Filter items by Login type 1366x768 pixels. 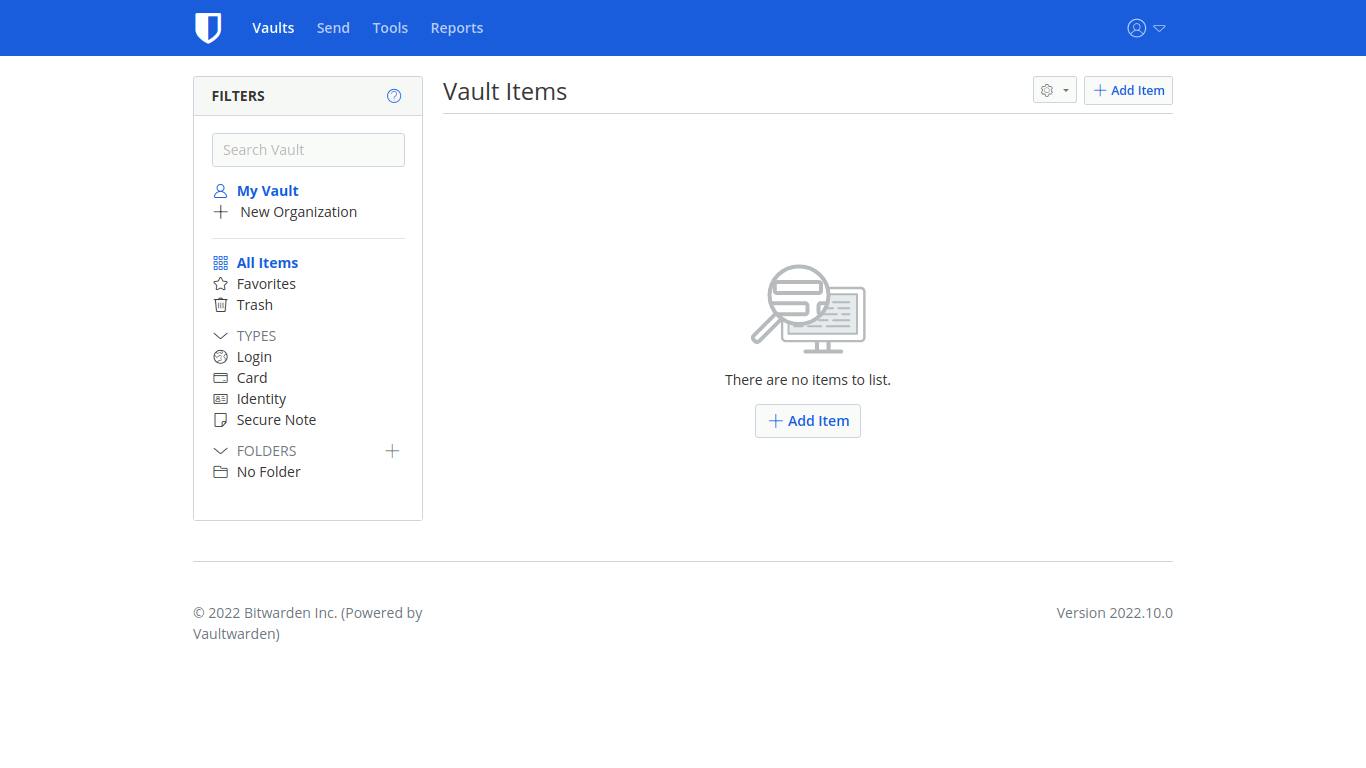point(254,357)
